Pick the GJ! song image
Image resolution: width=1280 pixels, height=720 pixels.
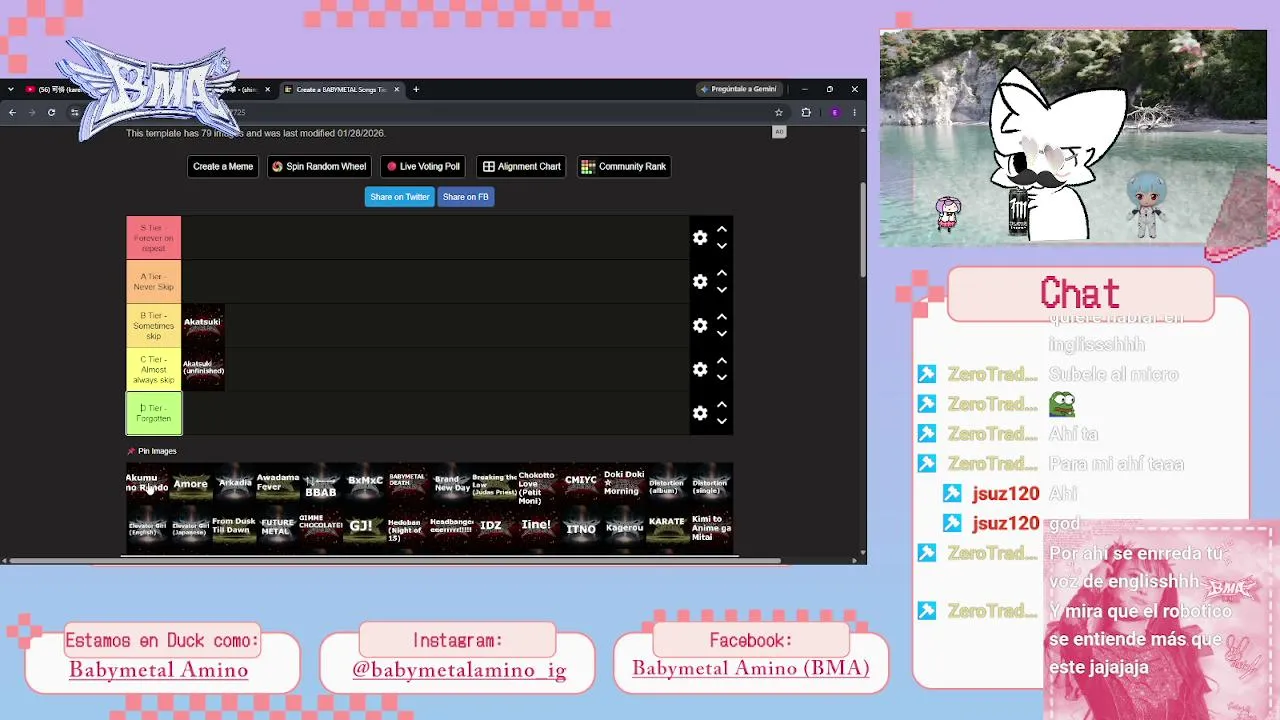tap(364, 527)
